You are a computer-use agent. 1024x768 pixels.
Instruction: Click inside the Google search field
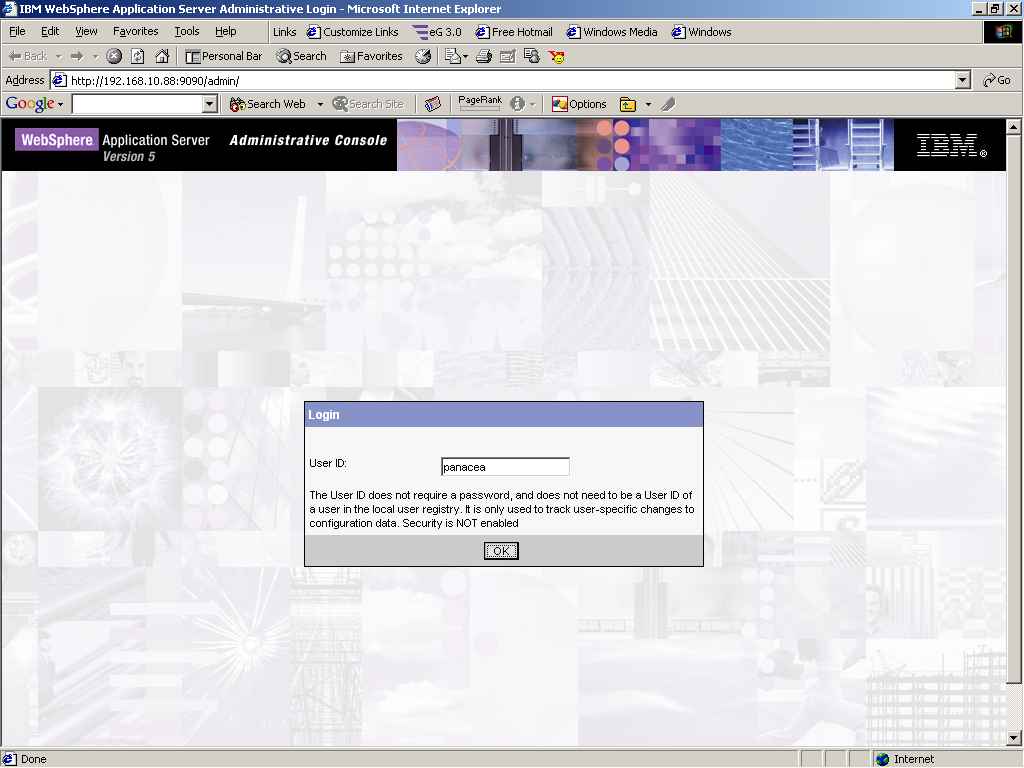tap(137, 104)
